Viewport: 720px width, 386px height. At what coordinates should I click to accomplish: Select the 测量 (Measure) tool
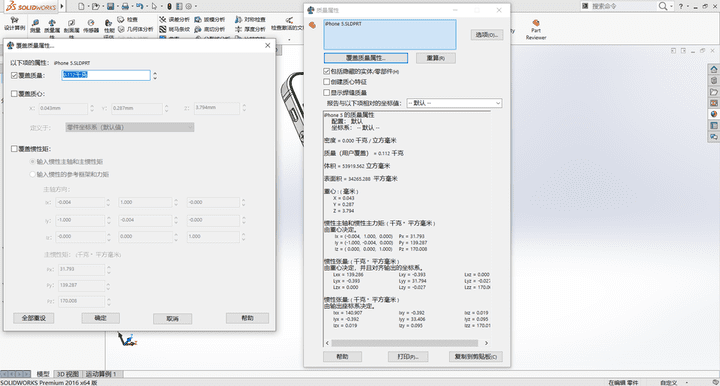(35, 26)
